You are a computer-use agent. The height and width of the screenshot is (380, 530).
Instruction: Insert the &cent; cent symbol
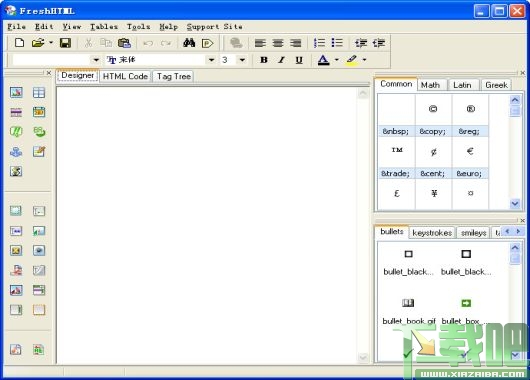433,158
